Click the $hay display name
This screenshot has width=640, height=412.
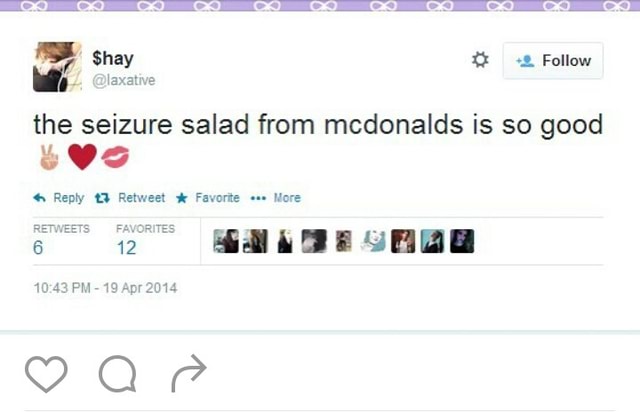(113, 58)
